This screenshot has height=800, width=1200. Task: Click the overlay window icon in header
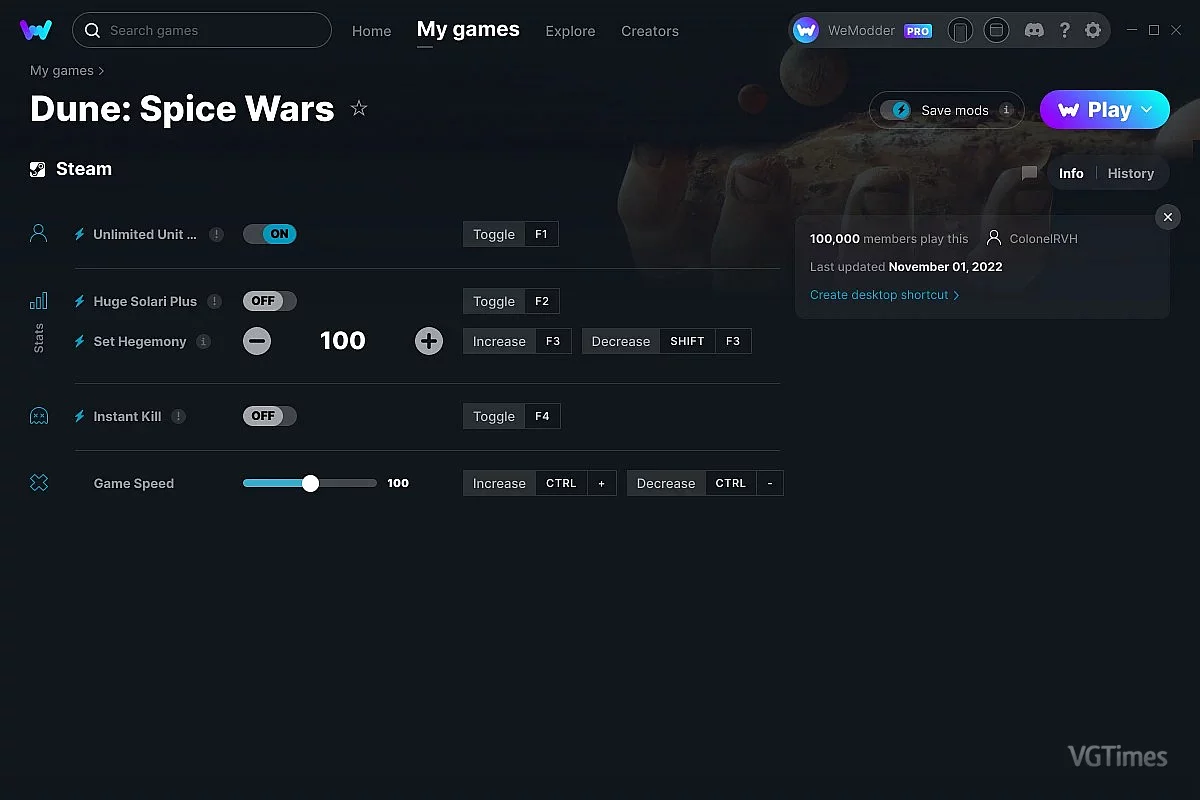pos(996,31)
